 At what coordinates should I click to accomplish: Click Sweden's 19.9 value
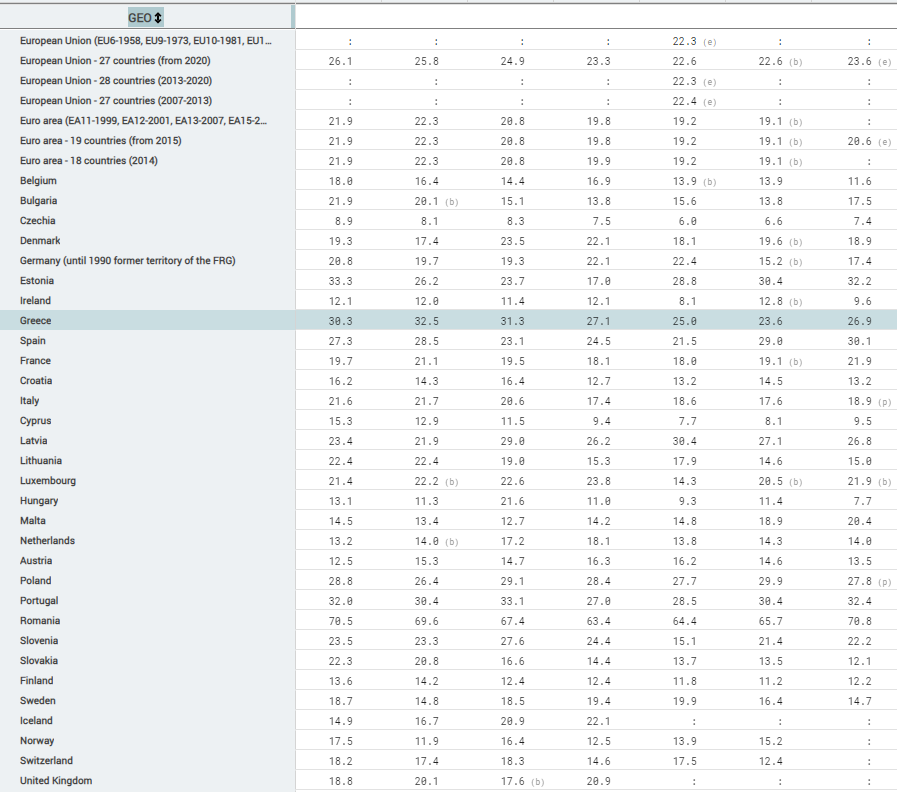click(x=685, y=702)
